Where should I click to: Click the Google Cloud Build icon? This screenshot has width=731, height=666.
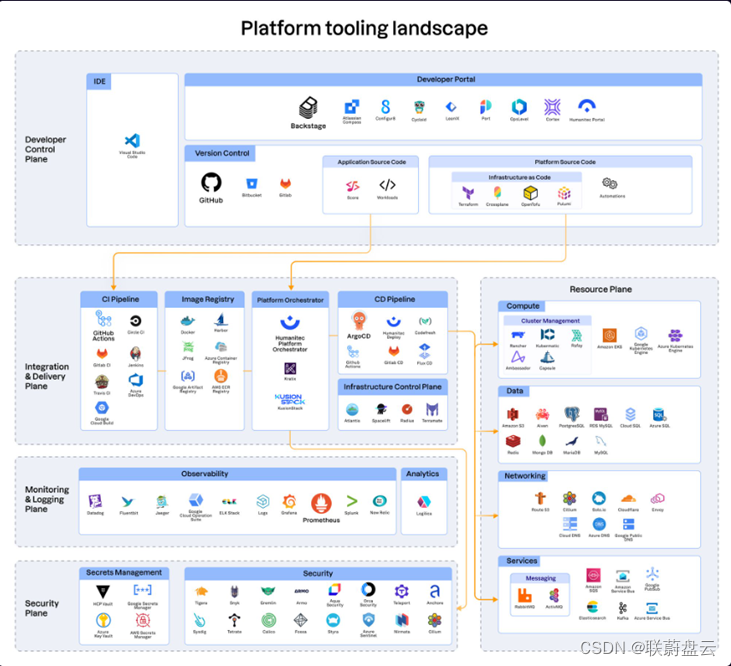pos(102,408)
